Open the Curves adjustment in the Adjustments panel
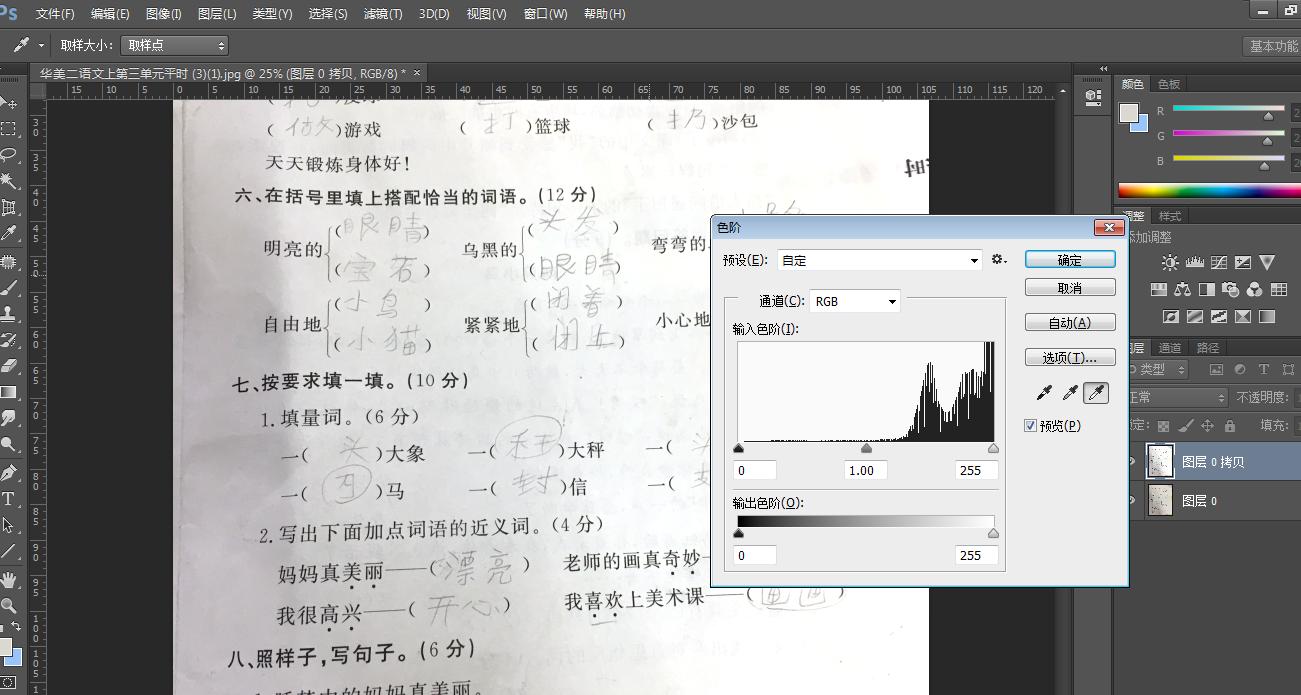This screenshot has height=695, width=1301. pos(1219,262)
